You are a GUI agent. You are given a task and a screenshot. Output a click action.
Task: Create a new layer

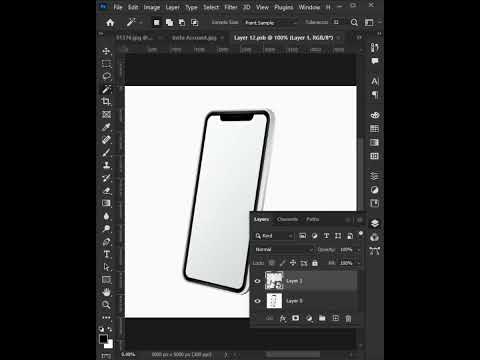(335, 318)
